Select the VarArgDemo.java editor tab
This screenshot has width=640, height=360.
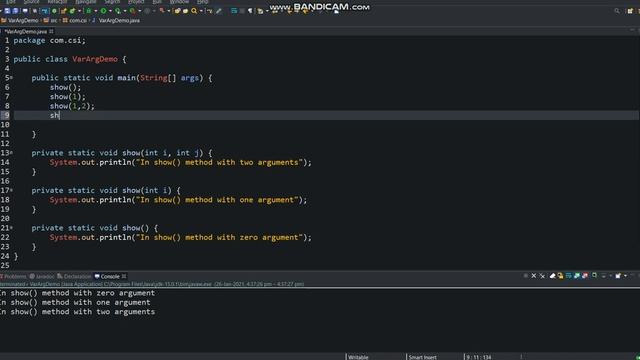click(x=25, y=31)
